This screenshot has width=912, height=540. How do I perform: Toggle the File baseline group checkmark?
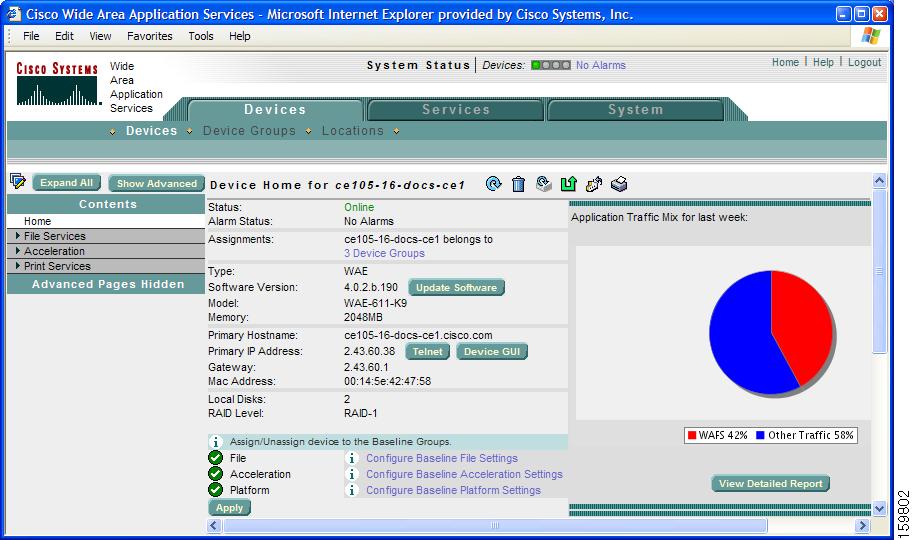click(x=216, y=458)
